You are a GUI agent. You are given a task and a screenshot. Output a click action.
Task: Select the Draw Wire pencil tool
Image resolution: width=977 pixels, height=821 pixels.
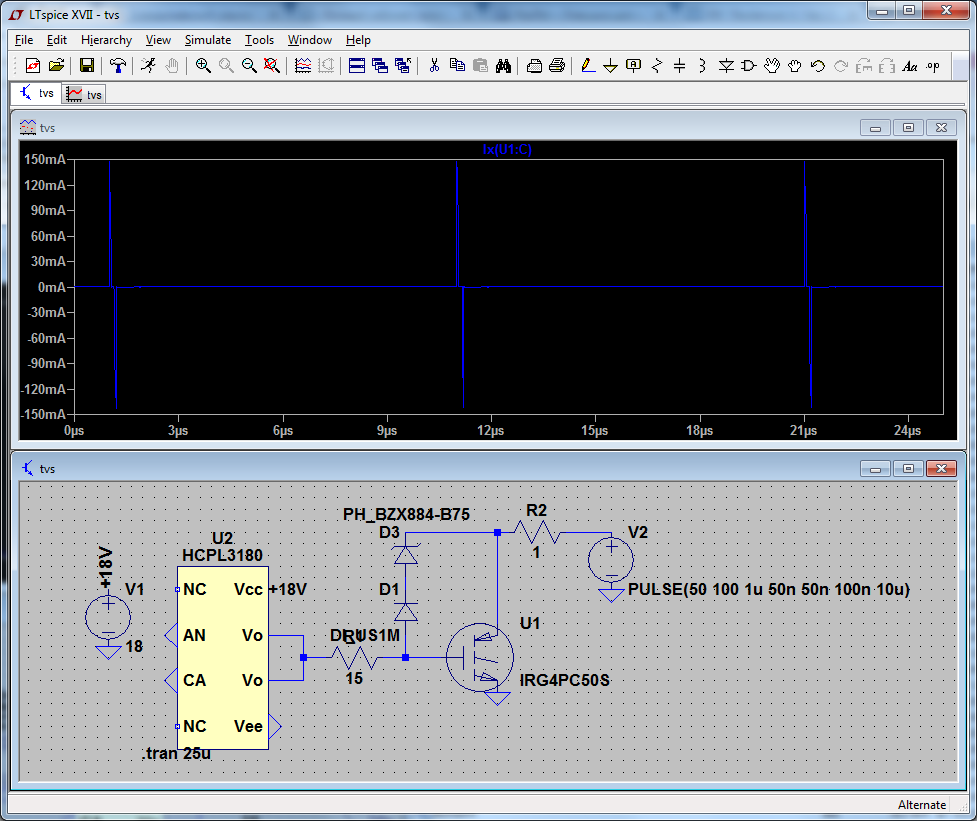pyautogui.click(x=587, y=66)
